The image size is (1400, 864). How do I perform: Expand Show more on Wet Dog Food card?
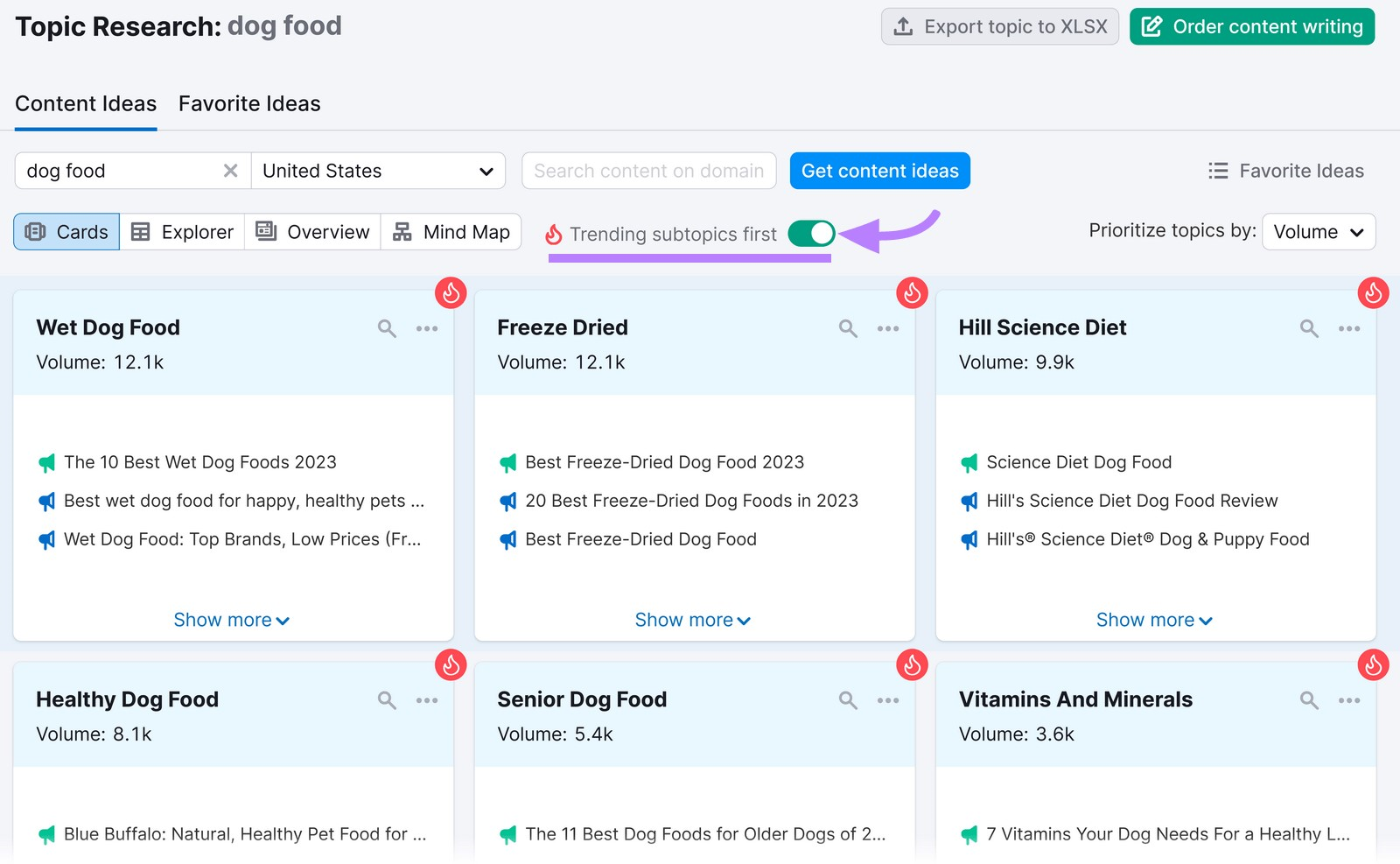232,620
